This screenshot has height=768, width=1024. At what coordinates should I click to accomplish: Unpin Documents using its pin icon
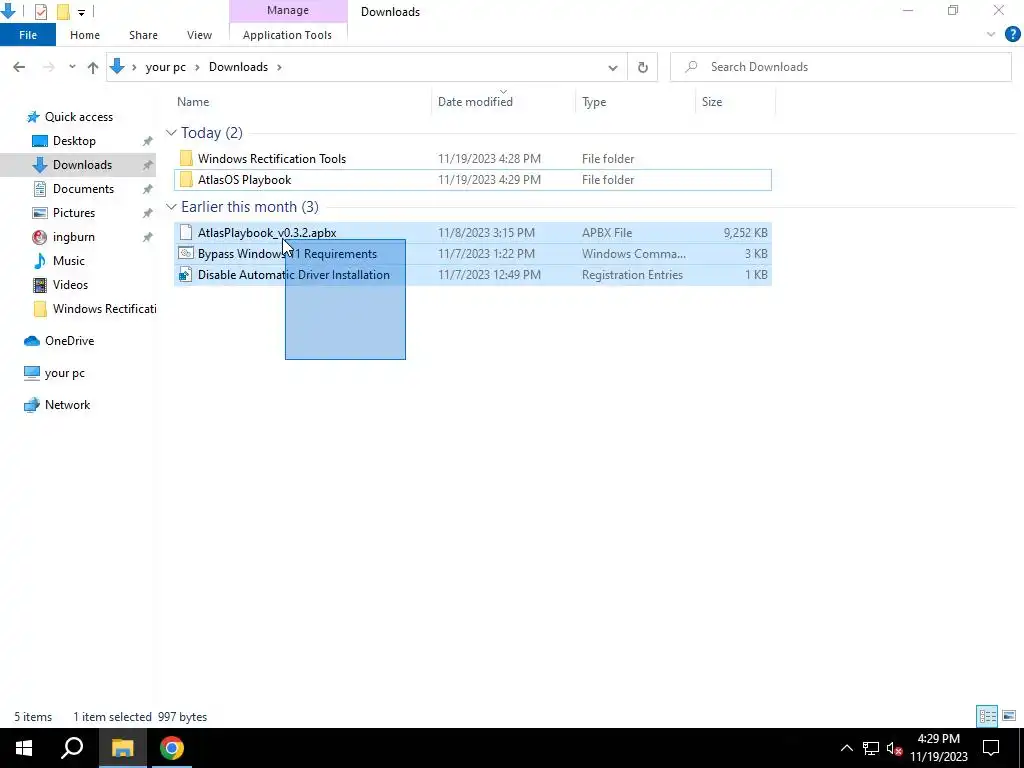(x=148, y=189)
